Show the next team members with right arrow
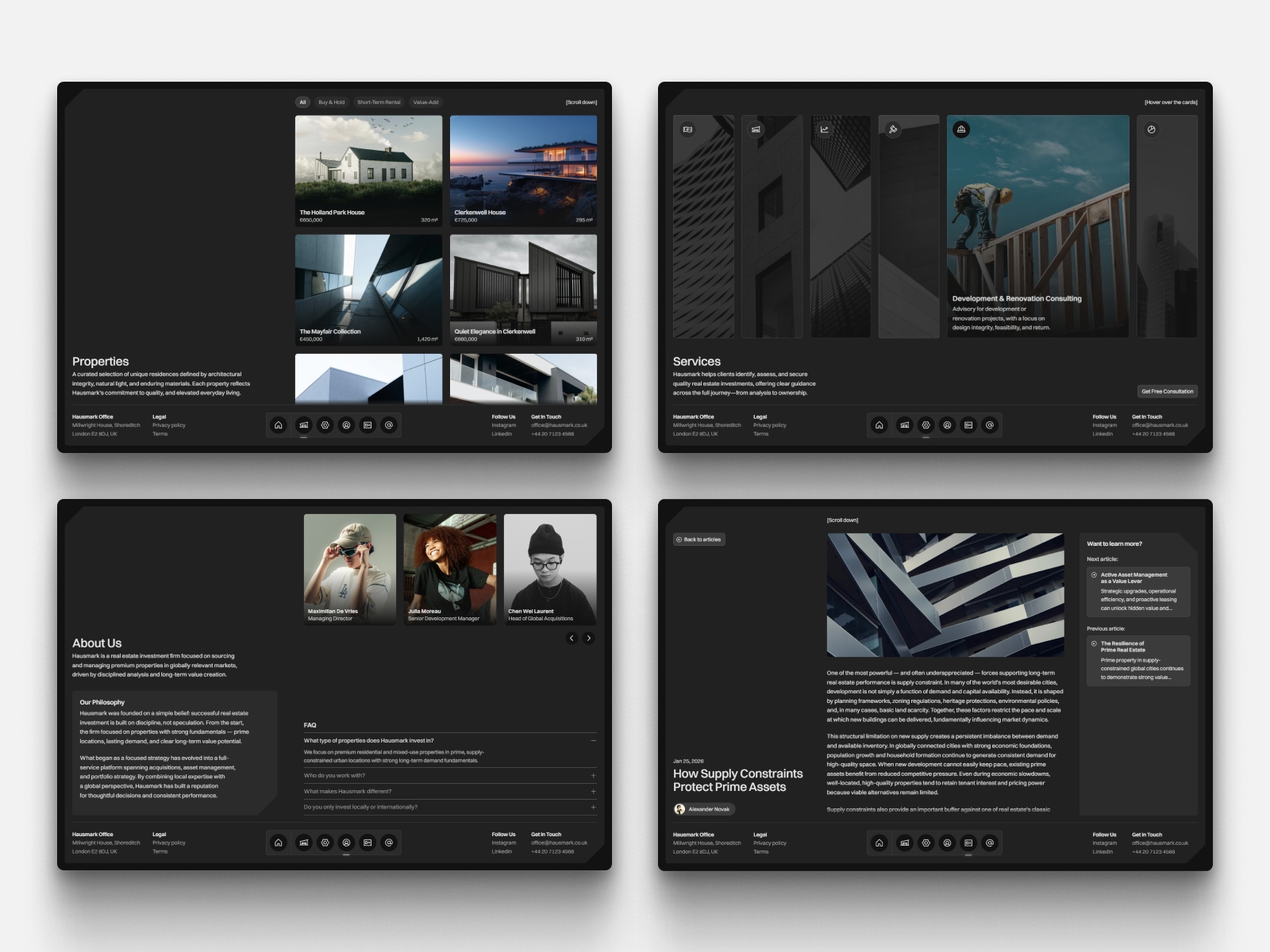The height and width of the screenshot is (952, 1270). (x=588, y=638)
